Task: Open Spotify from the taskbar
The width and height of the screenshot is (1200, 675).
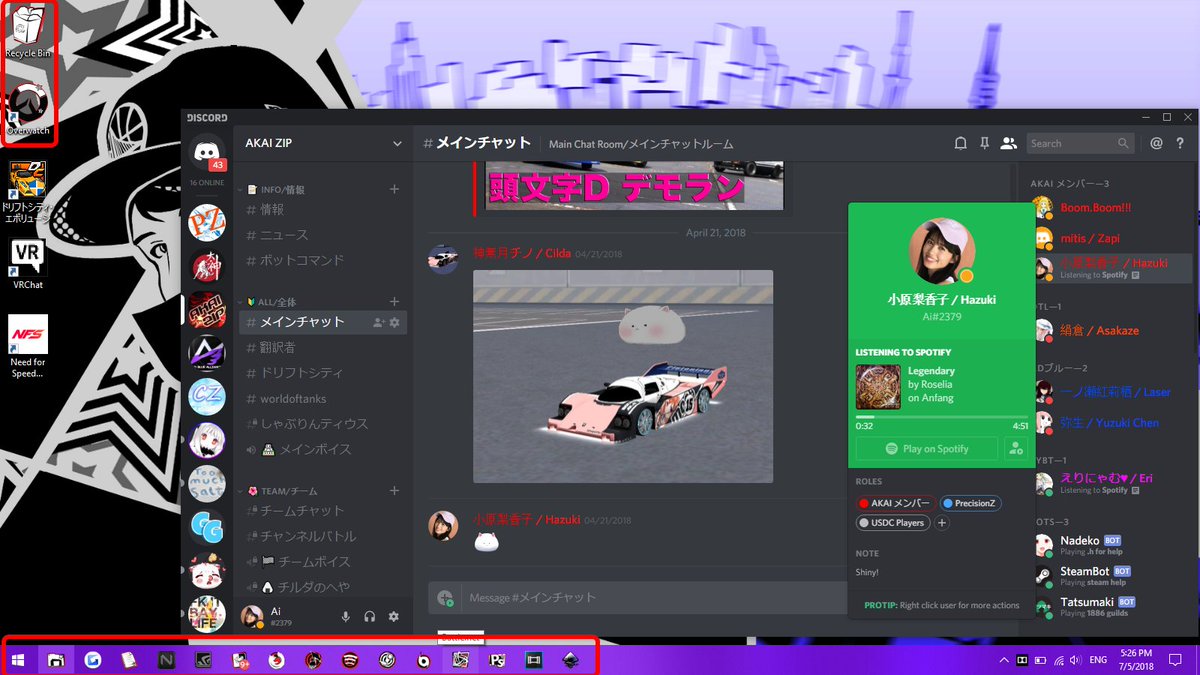Action: (x=350, y=660)
